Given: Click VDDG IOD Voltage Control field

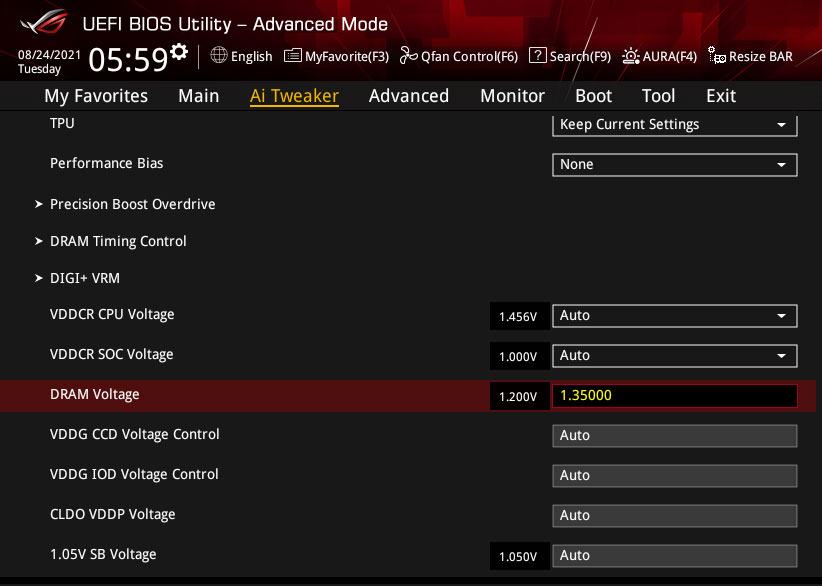Looking at the screenshot, I should (x=675, y=475).
